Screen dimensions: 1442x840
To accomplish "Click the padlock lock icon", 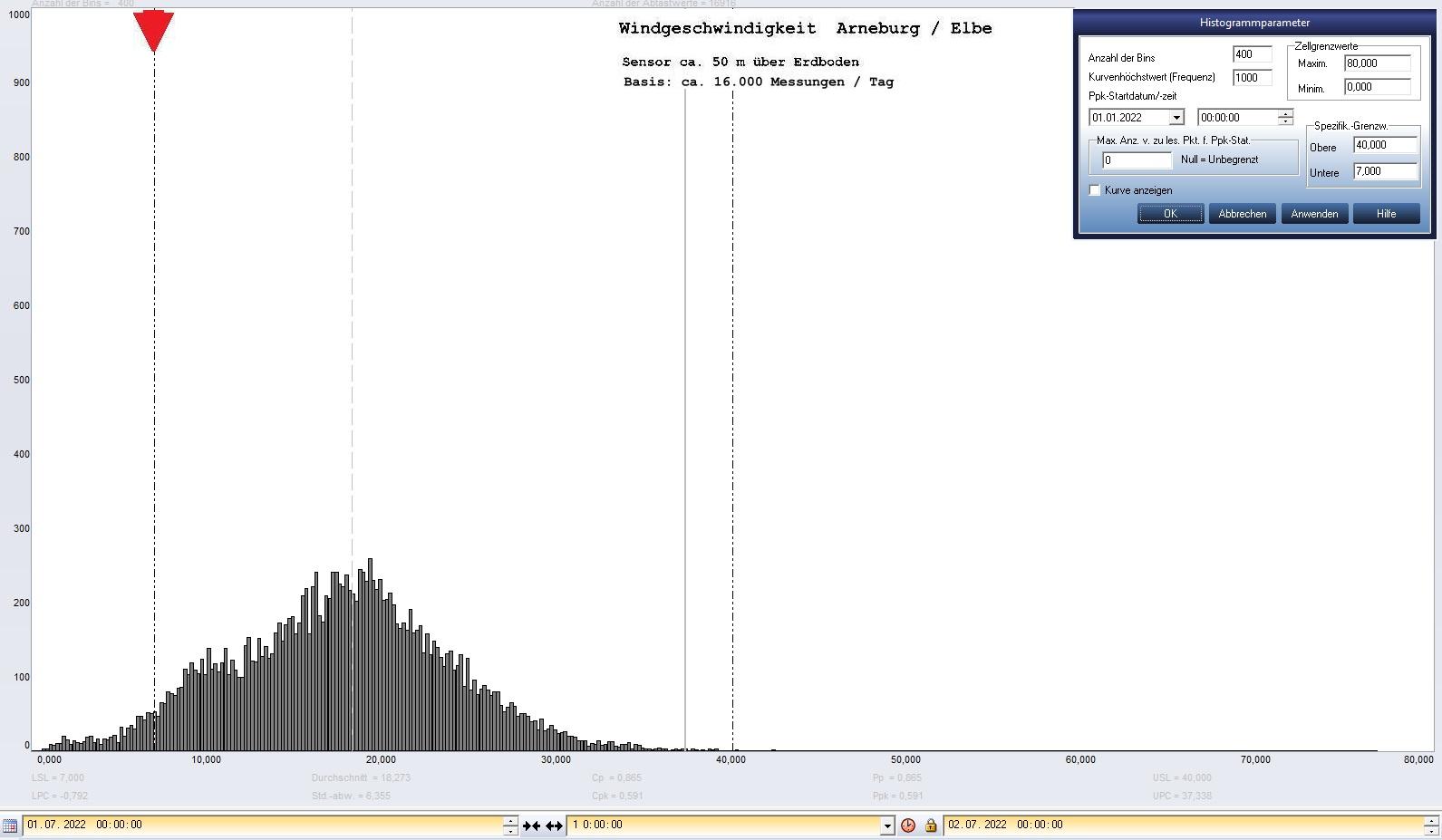I will pos(931,826).
